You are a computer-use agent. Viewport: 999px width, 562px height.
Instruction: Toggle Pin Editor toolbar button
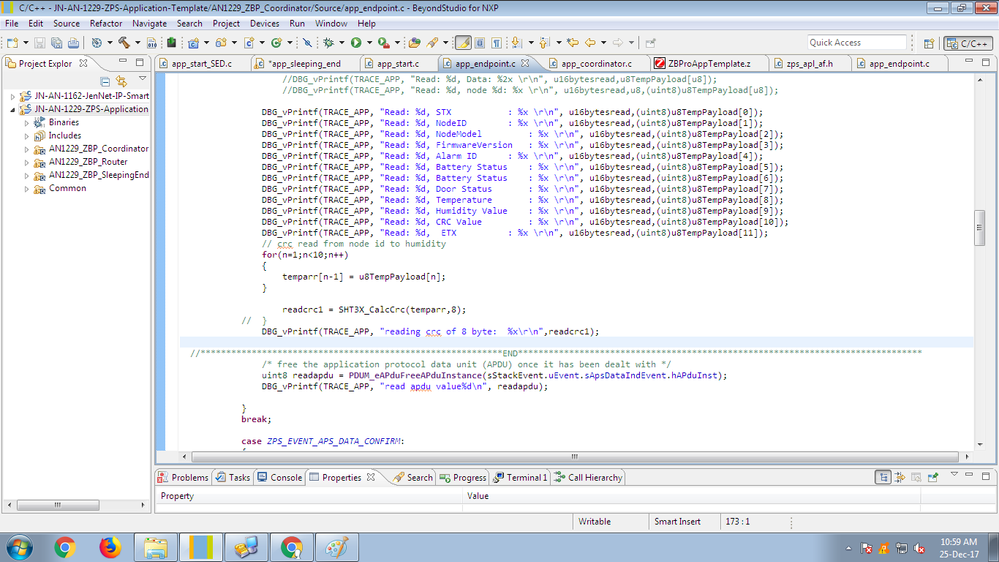tap(650, 43)
